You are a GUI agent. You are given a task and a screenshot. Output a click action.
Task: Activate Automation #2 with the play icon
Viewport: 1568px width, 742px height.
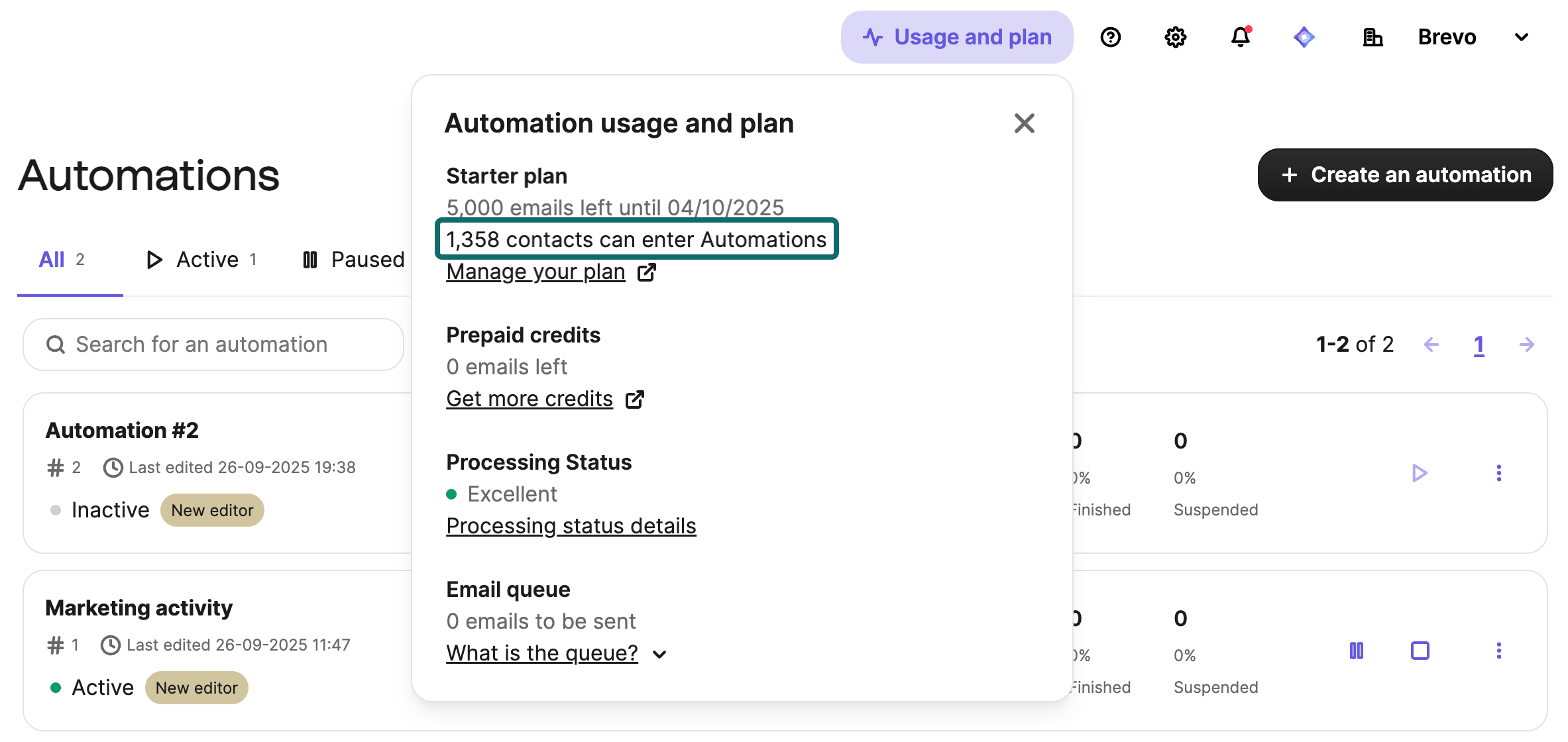(1419, 473)
